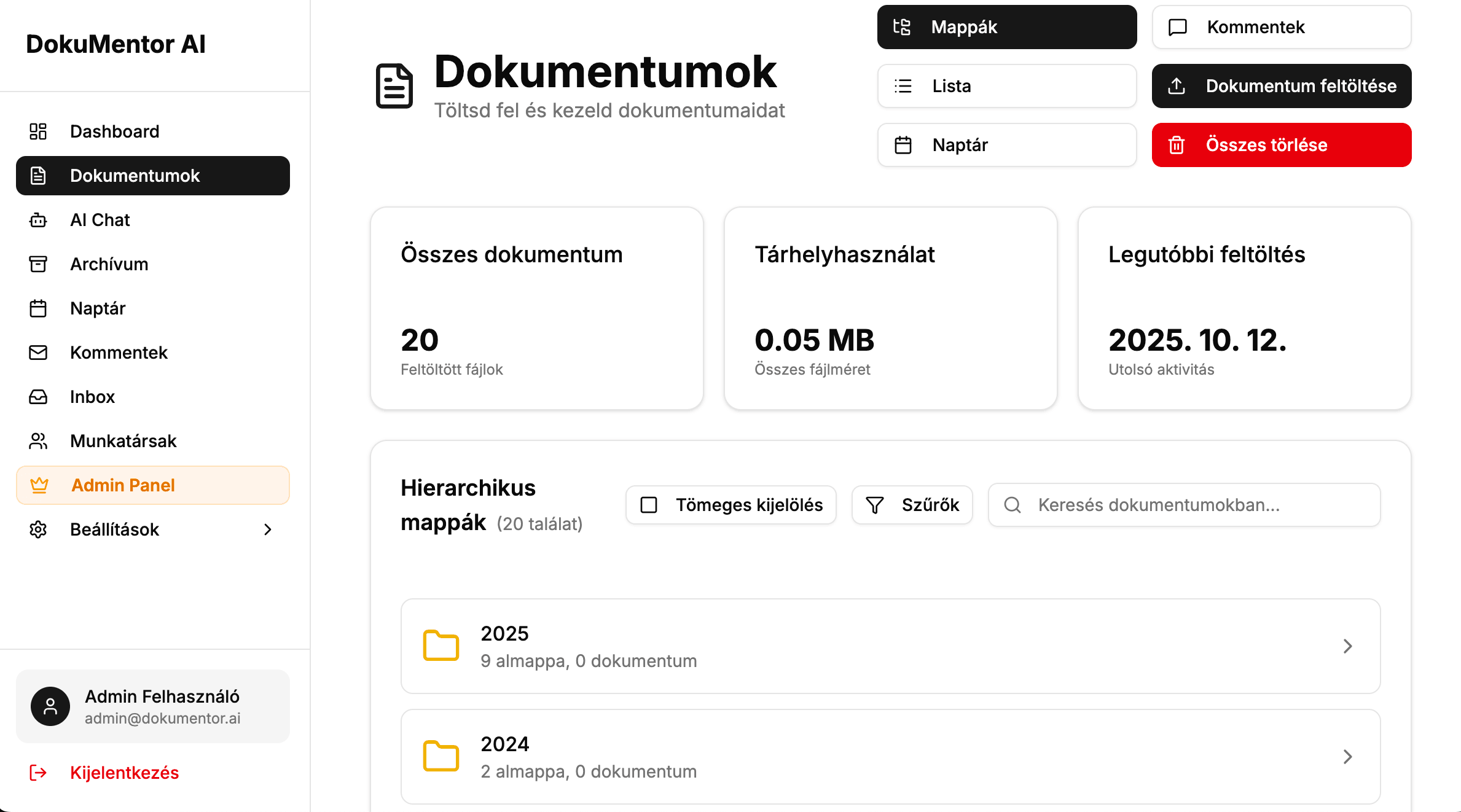This screenshot has width=1461, height=812.
Task: Select the AI Chat icon
Action: tap(38, 220)
